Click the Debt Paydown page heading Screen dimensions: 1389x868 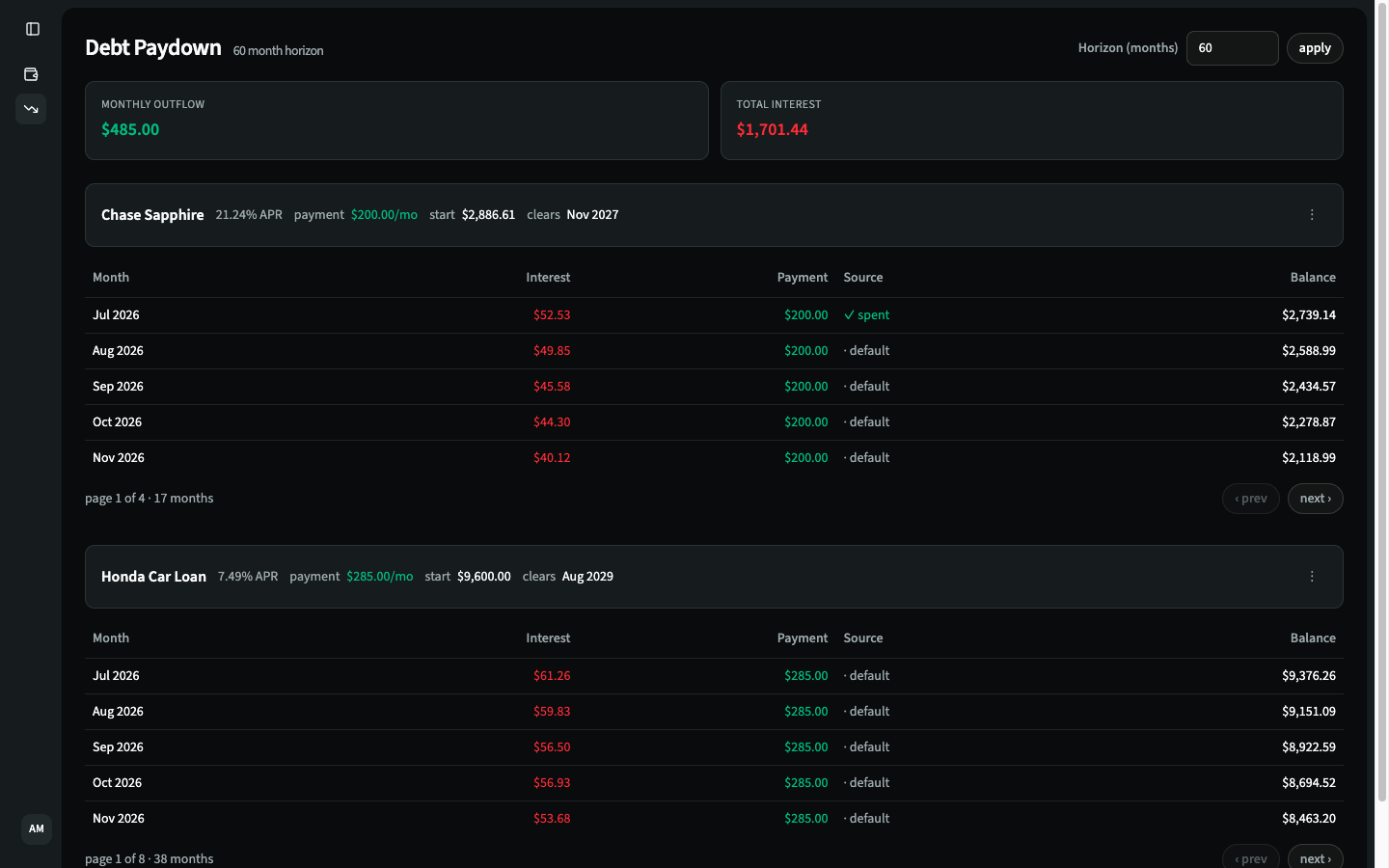(x=153, y=47)
